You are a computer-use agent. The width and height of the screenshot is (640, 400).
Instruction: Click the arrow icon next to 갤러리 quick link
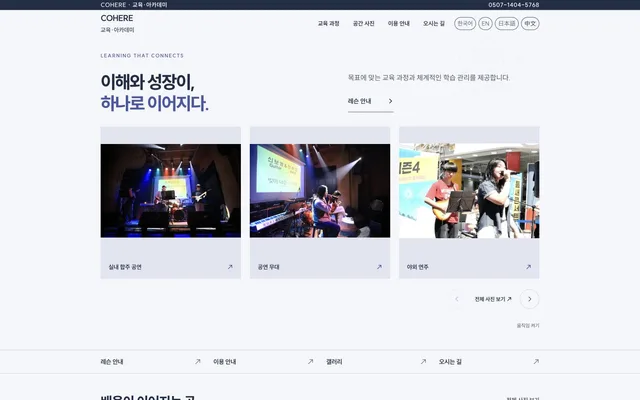tap(423, 362)
